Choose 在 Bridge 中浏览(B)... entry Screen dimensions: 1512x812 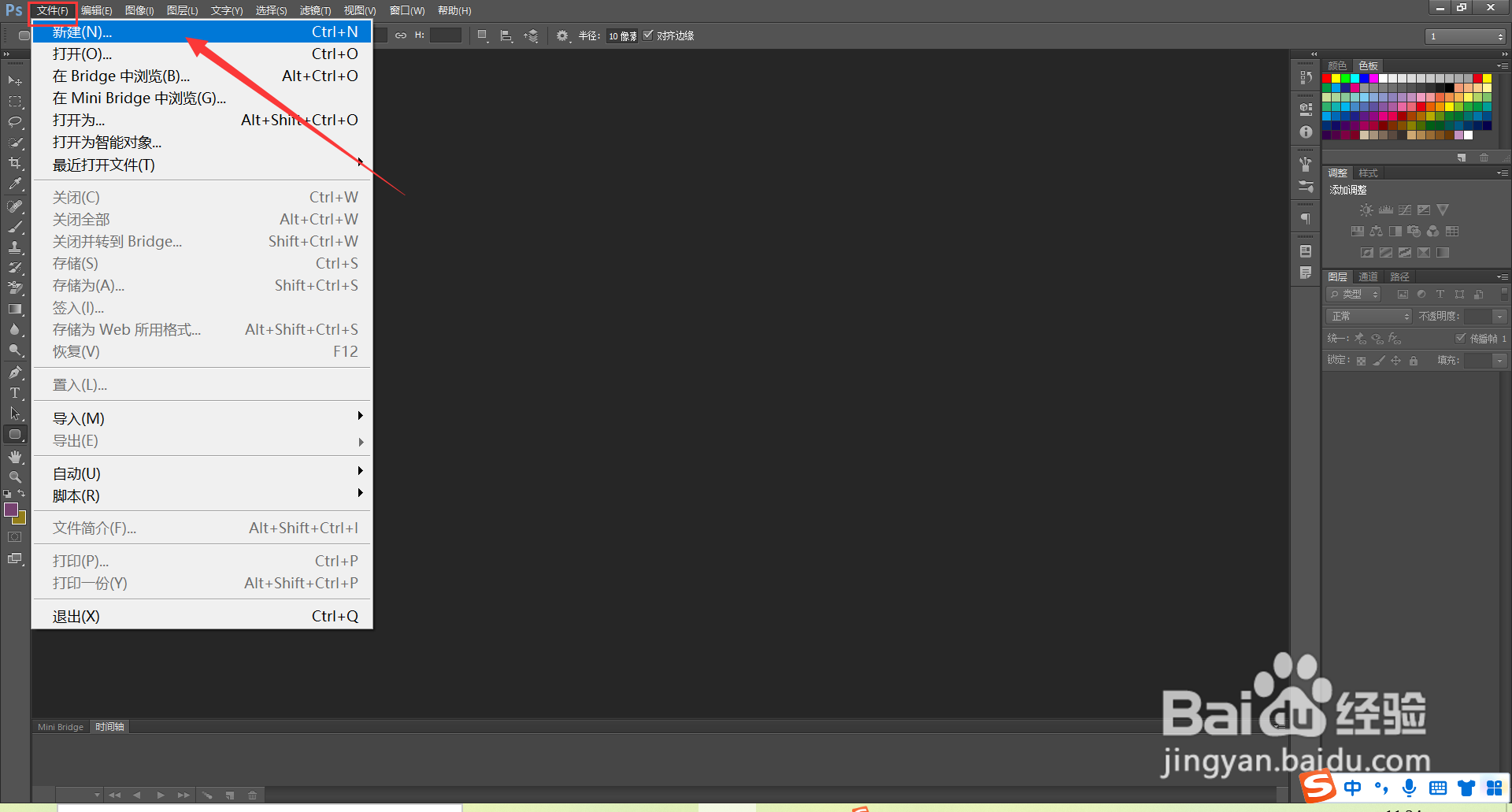(202, 76)
